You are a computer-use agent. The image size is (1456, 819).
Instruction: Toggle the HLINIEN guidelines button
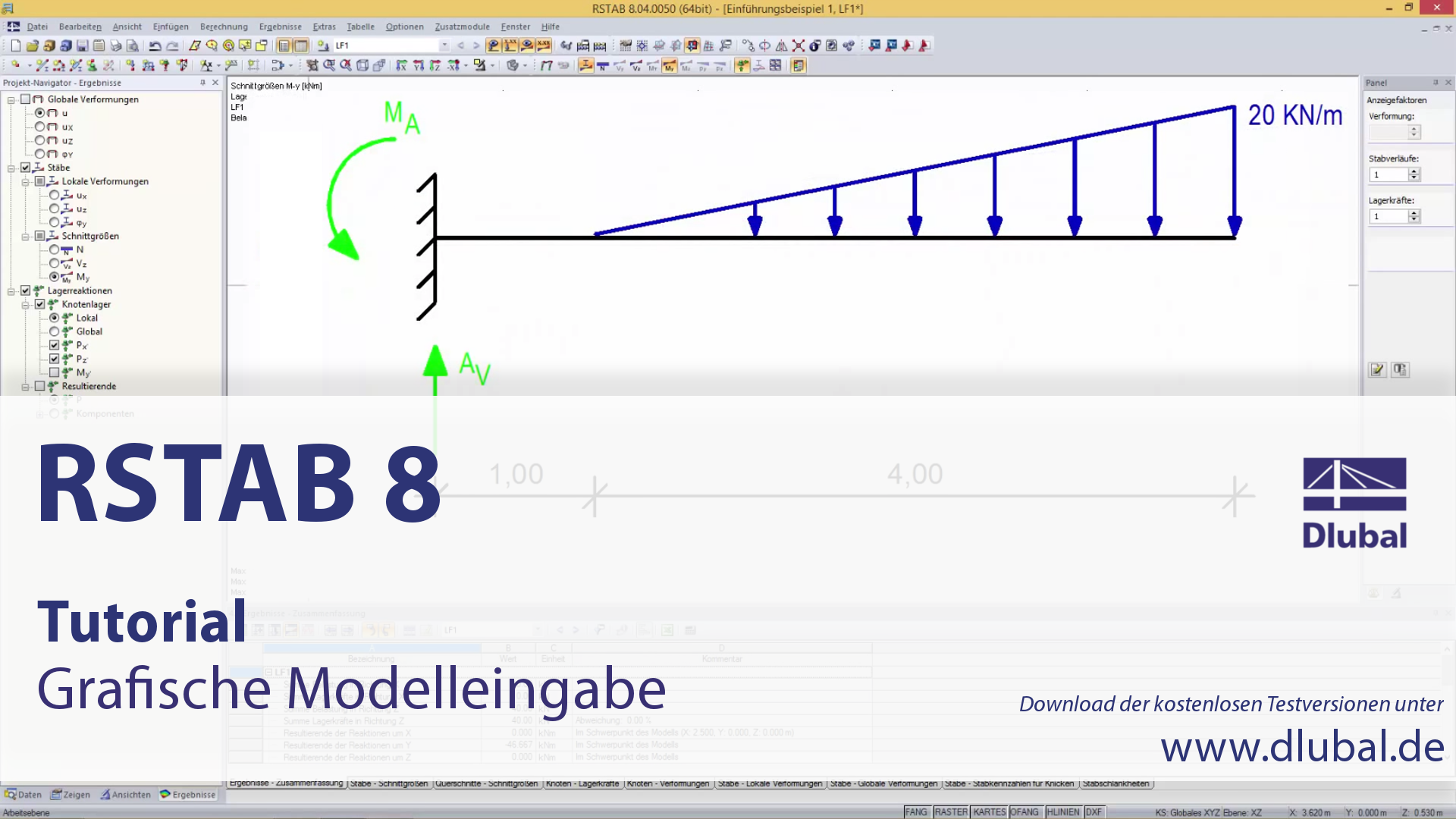click(x=1063, y=812)
